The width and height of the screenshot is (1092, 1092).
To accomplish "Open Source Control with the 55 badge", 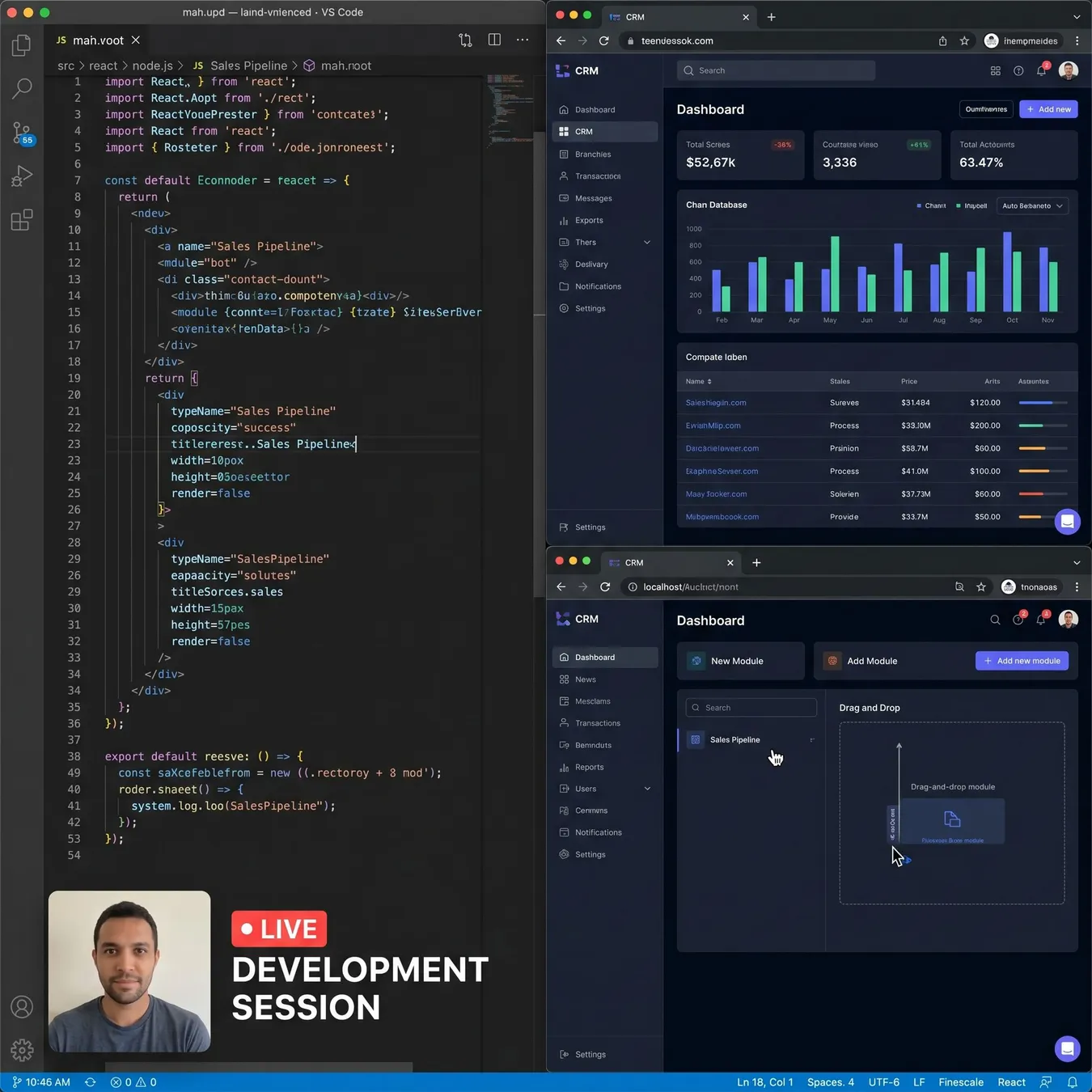I will pyautogui.click(x=23, y=133).
